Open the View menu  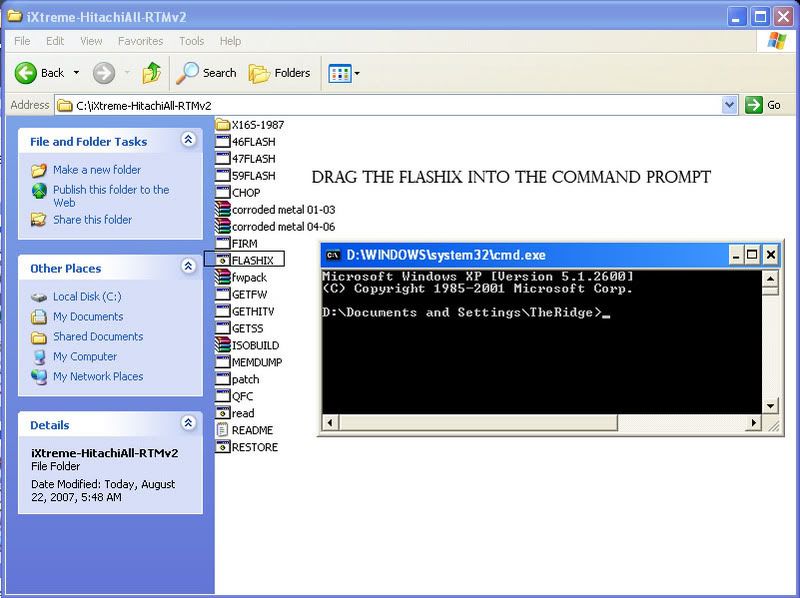(91, 41)
